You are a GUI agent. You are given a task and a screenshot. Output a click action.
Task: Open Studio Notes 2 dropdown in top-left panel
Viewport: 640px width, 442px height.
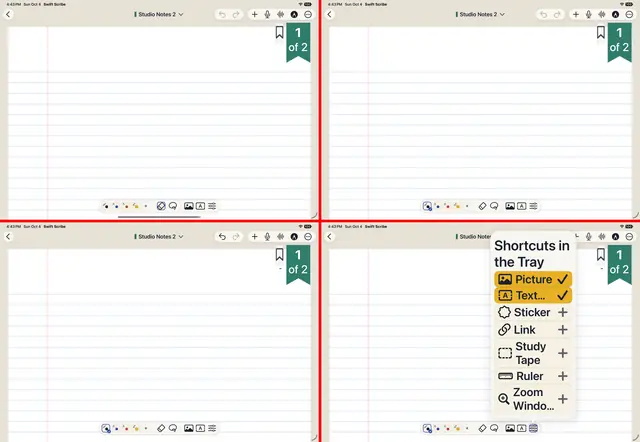tap(159, 14)
